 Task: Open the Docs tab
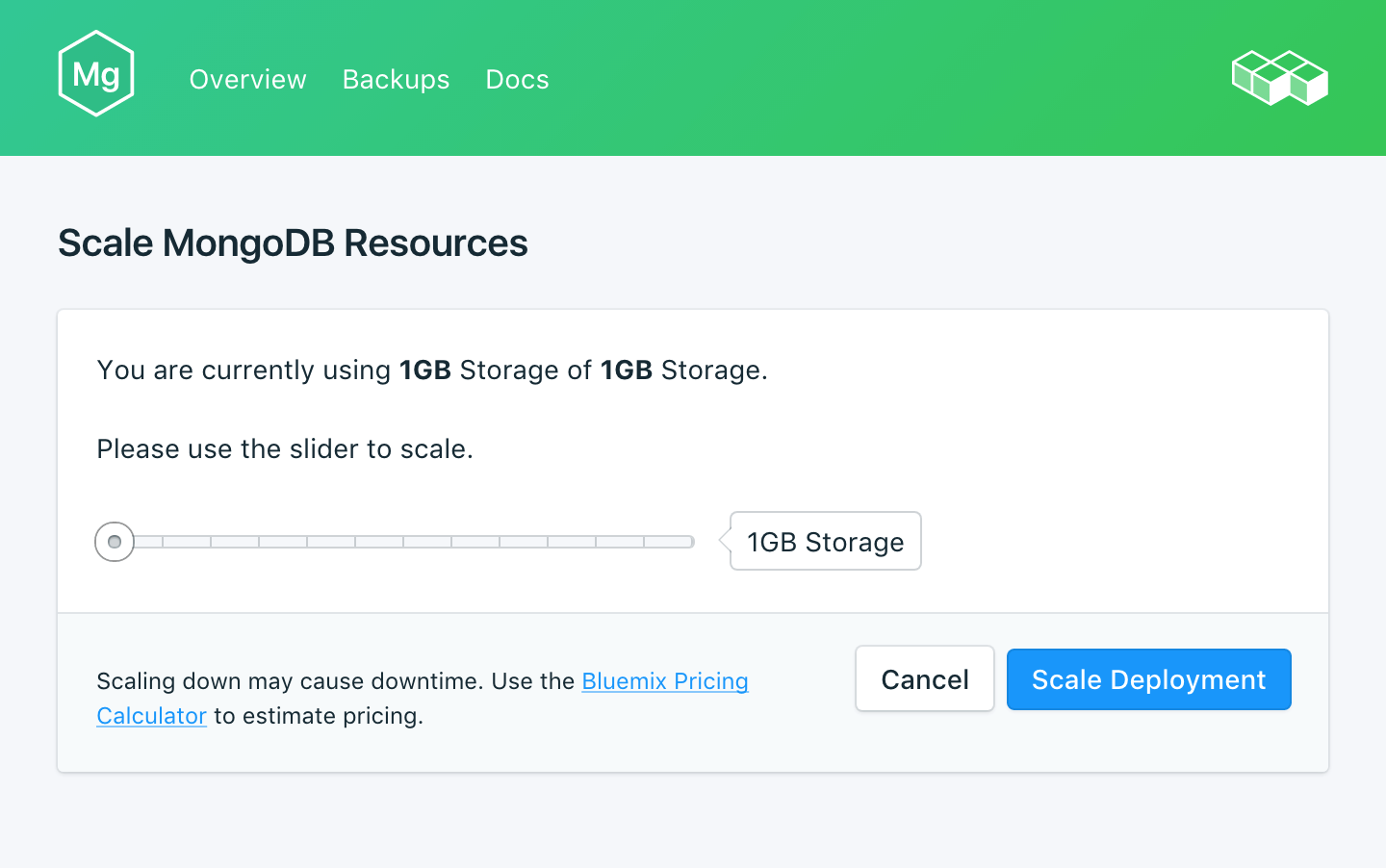click(517, 79)
